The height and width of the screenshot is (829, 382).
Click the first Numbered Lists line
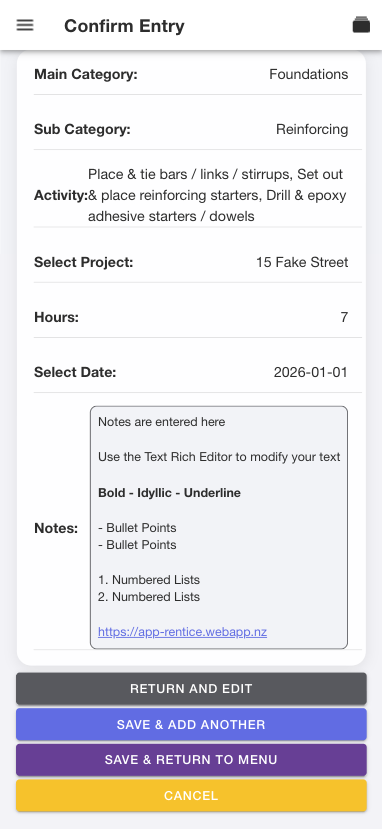coord(149,580)
